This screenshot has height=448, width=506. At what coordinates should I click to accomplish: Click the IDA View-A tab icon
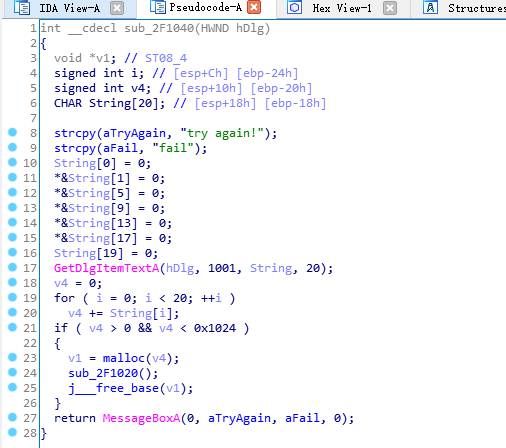pos(22,8)
